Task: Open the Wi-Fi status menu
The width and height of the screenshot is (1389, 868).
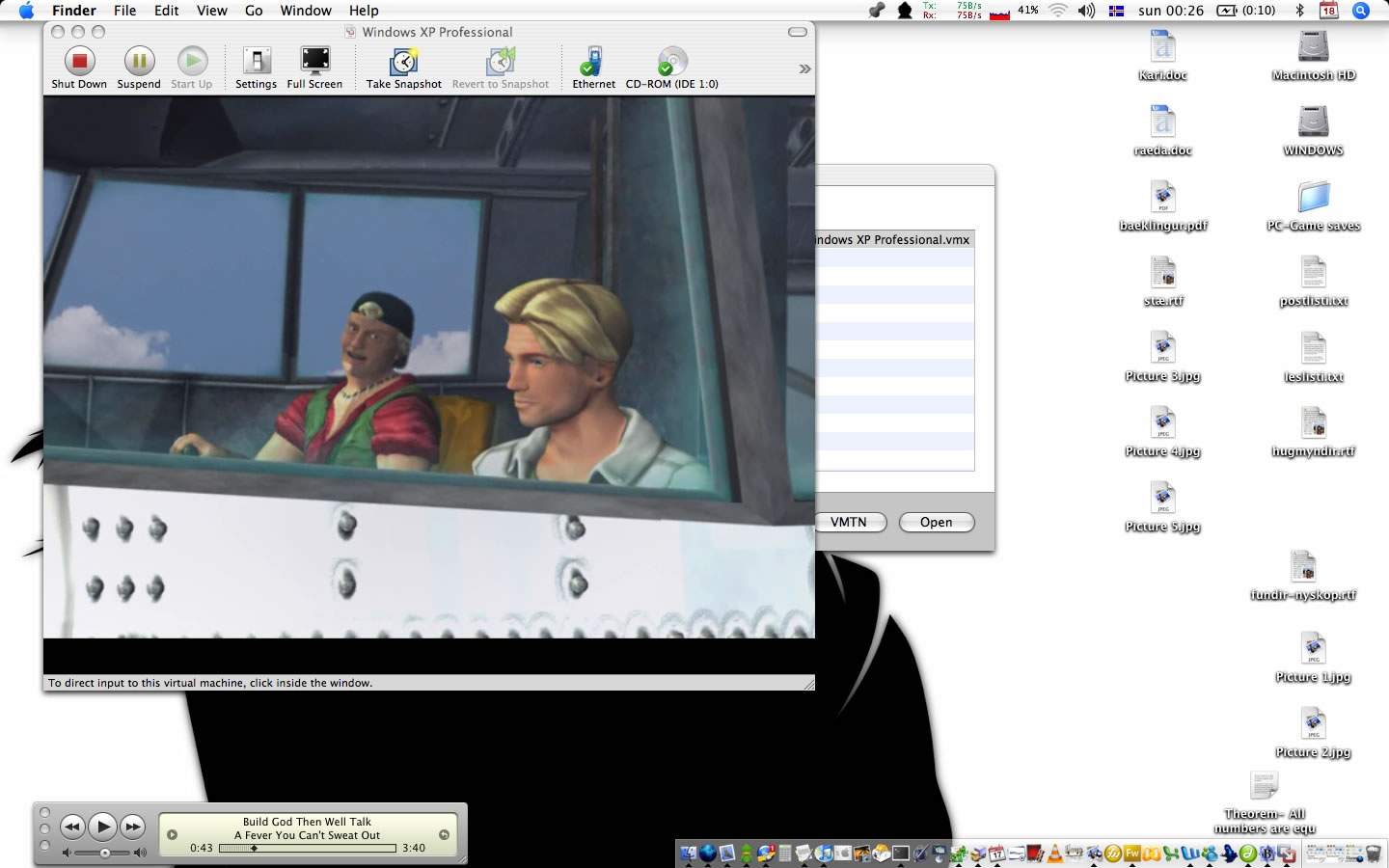Action: (x=1058, y=11)
